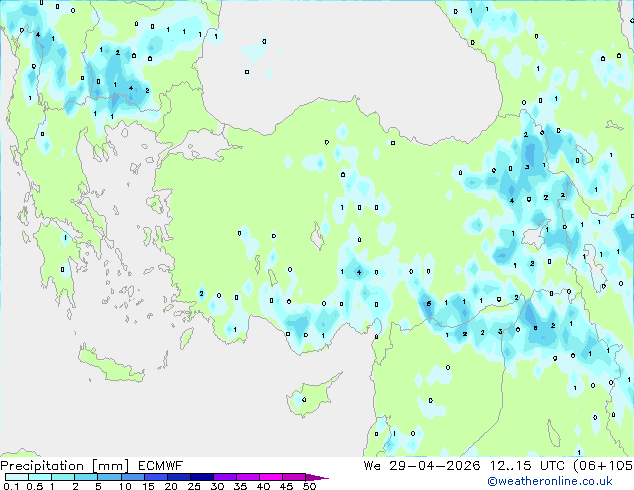Click the 45 mm legend color swatch
634x490 pixels.
point(294,477)
